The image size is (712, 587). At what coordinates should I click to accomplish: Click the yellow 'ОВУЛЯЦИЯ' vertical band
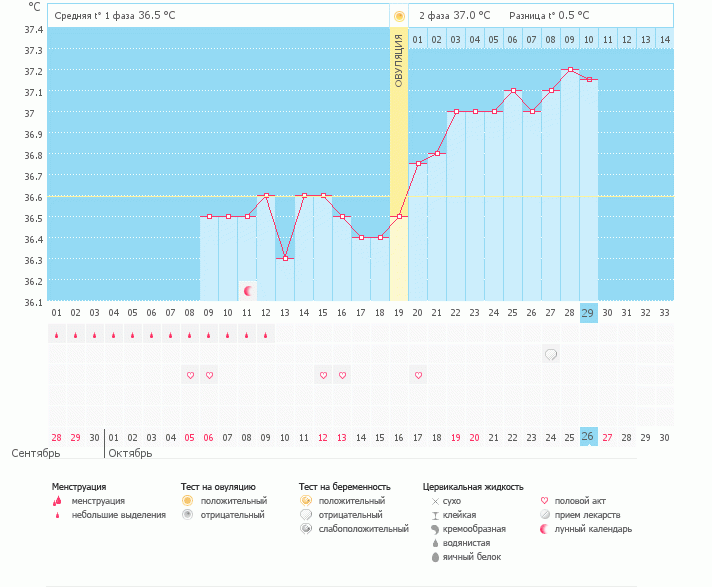(399, 150)
